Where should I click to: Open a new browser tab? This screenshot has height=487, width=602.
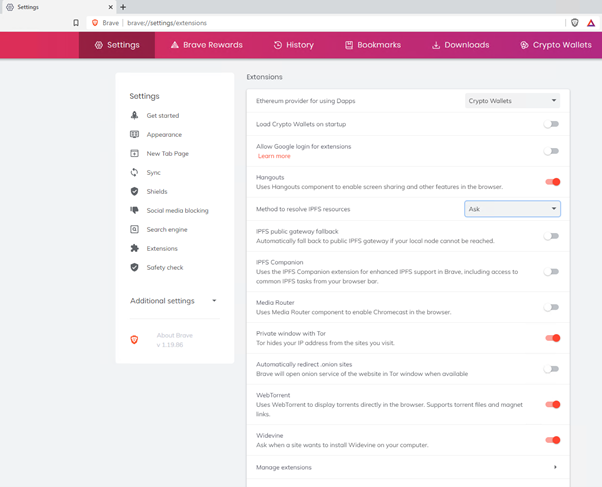(x=123, y=7)
